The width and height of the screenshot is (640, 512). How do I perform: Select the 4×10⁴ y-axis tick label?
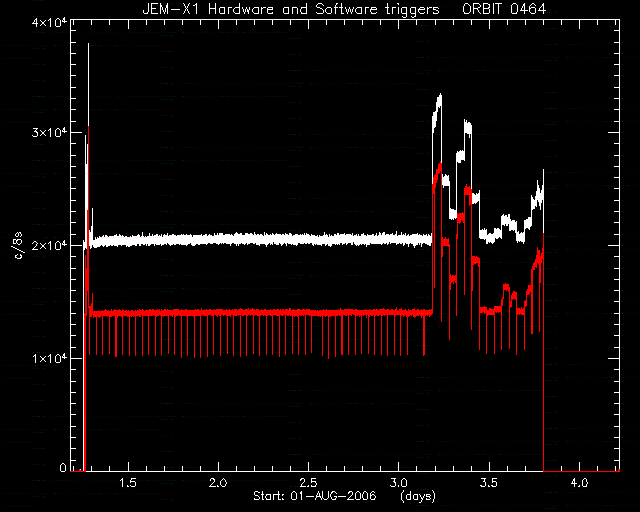(x=49, y=23)
